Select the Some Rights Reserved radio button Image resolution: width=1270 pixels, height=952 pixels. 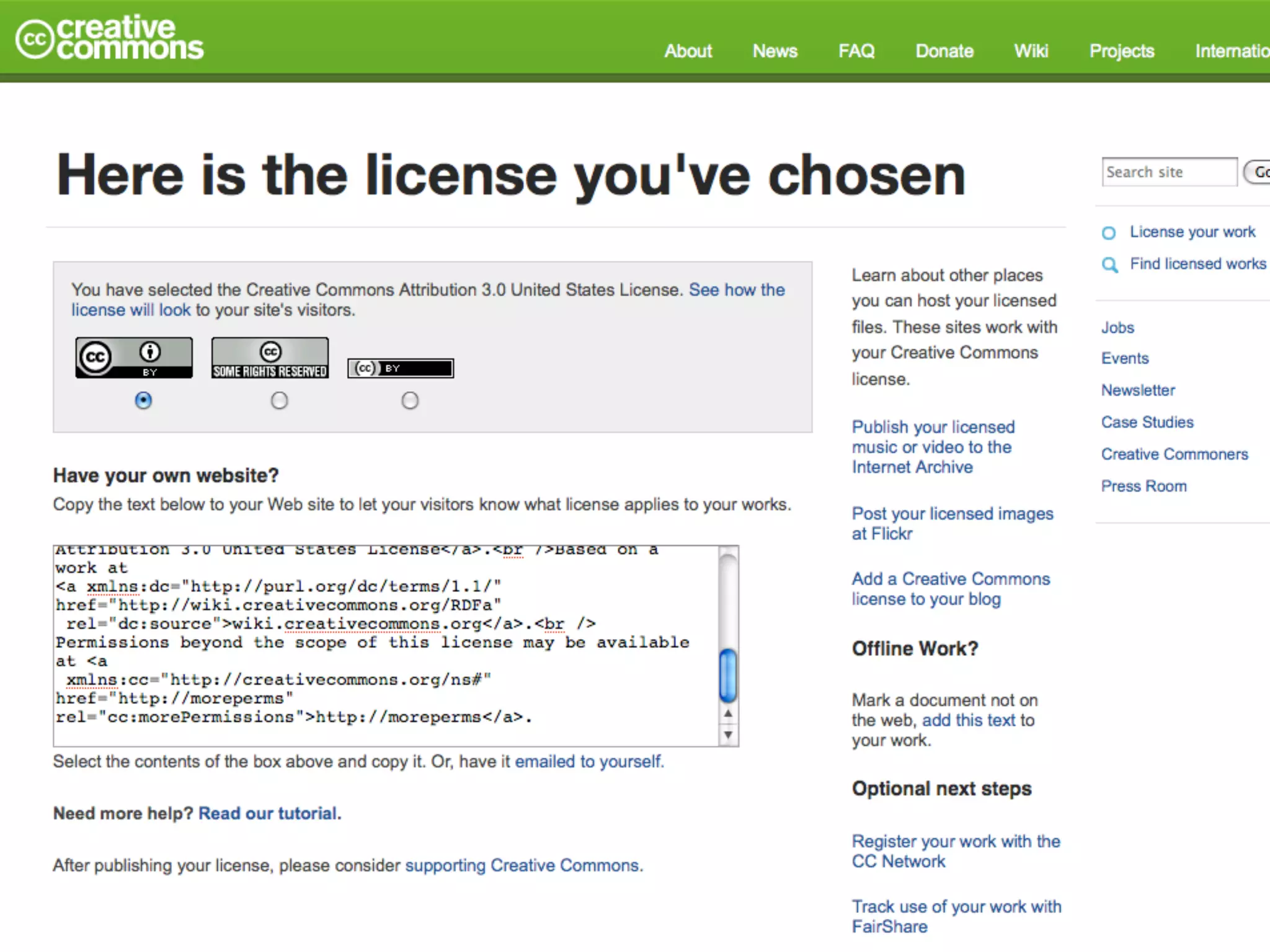point(280,401)
